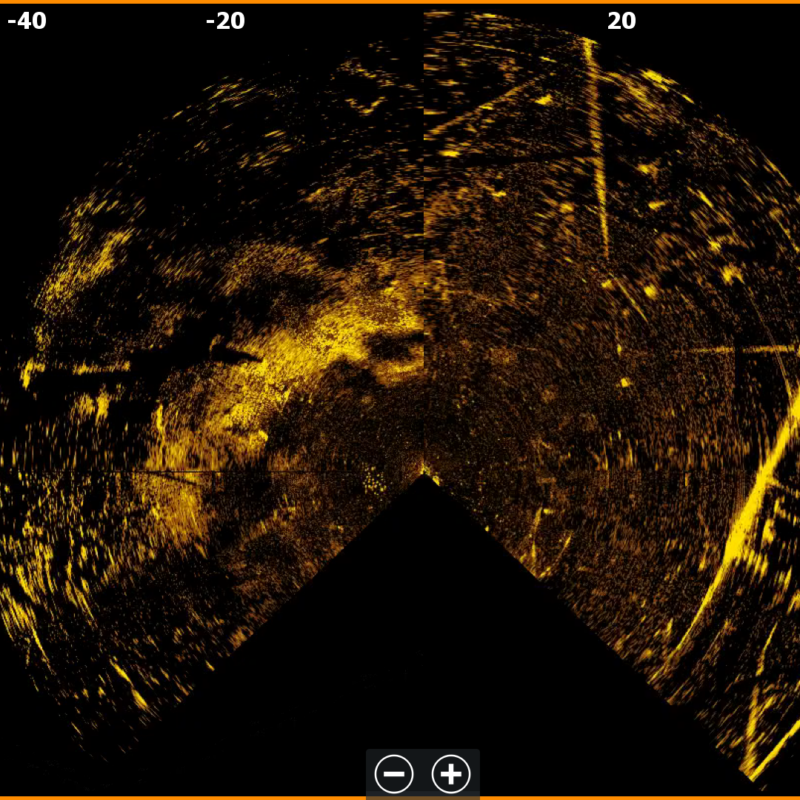Tap the bright return at the far left edge
This screenshot has width=800, height=800.
[27, 374]
